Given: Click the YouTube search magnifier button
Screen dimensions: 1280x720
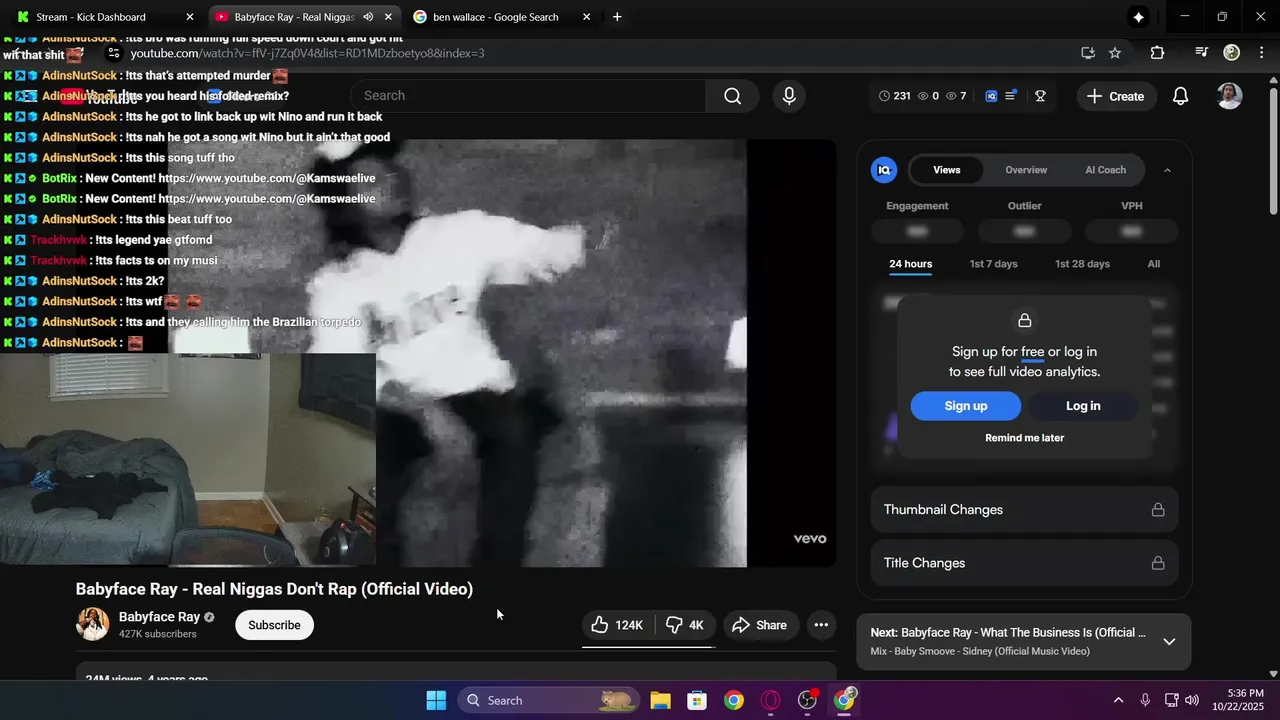Looking at the screenshot, I should click(x=733, y=96).
